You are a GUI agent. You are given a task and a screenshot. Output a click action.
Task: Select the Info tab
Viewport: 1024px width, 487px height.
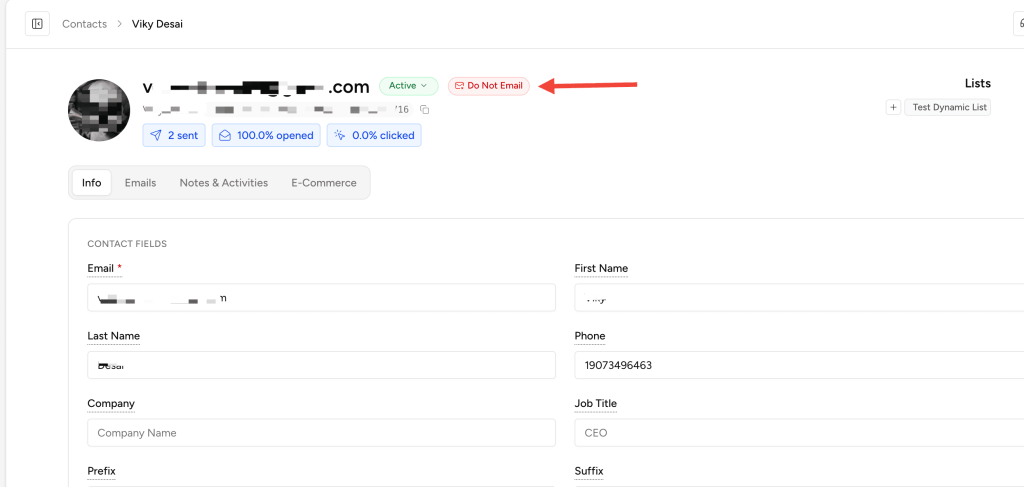click(x=91, y=183)
